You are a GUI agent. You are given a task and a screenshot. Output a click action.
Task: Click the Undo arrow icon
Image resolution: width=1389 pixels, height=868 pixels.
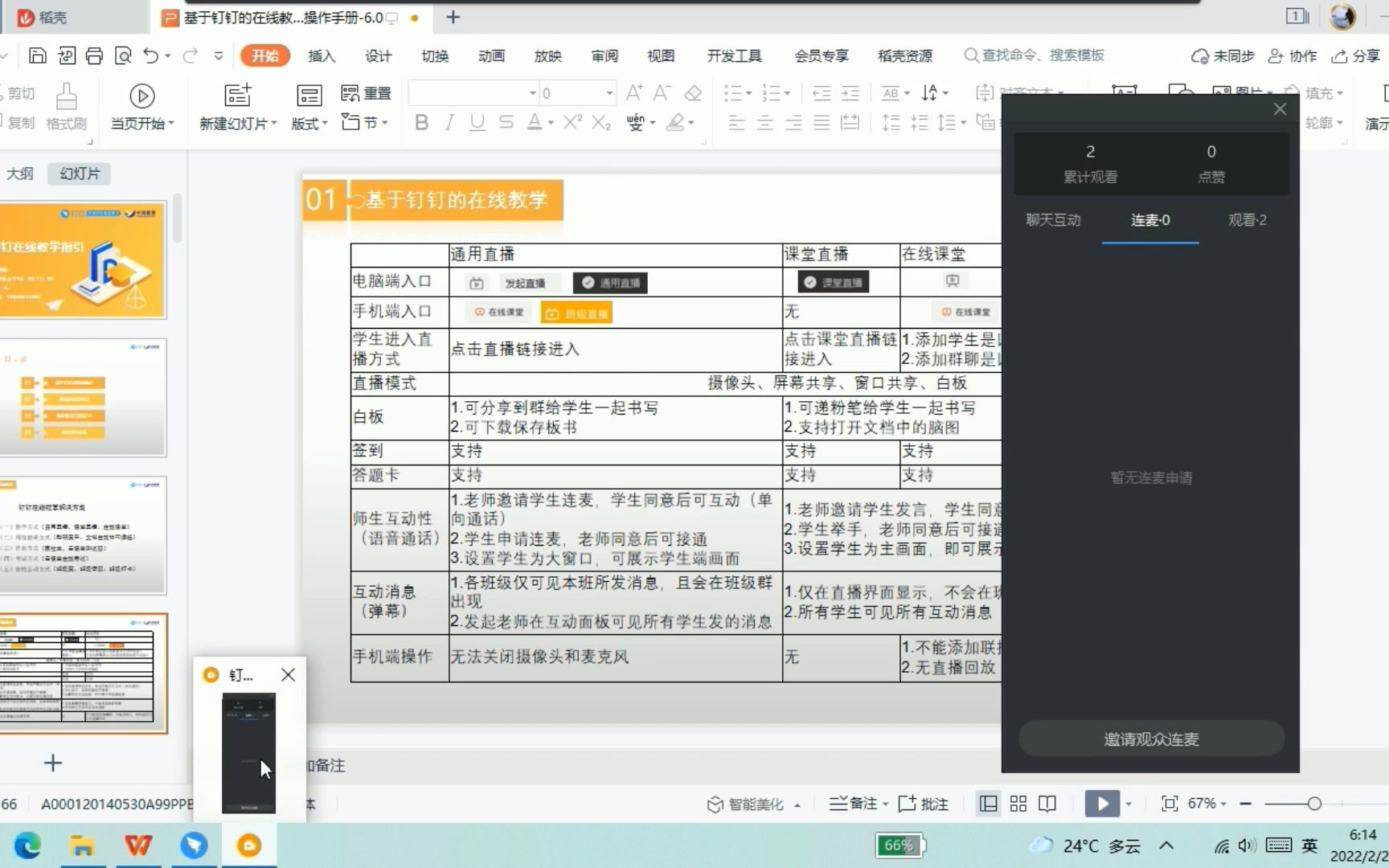[151, 55]
